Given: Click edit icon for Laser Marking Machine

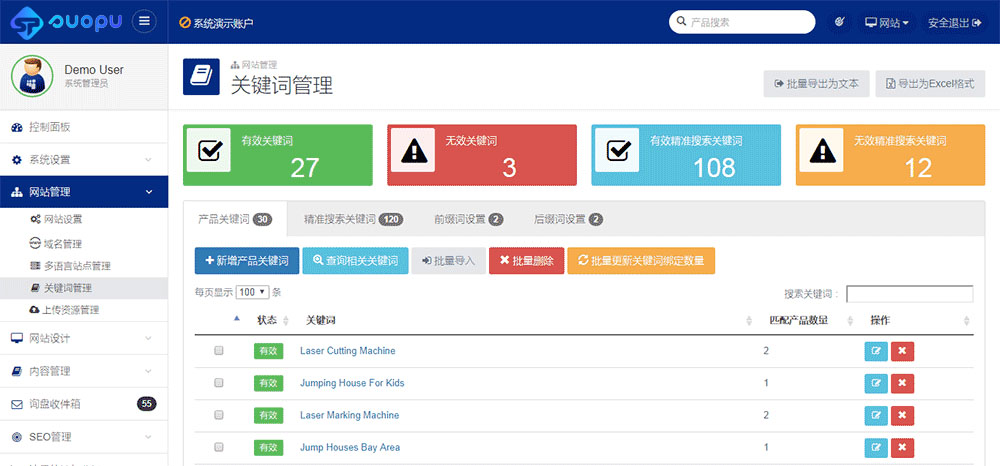Looking at the screenshot, I should [875, 416].
